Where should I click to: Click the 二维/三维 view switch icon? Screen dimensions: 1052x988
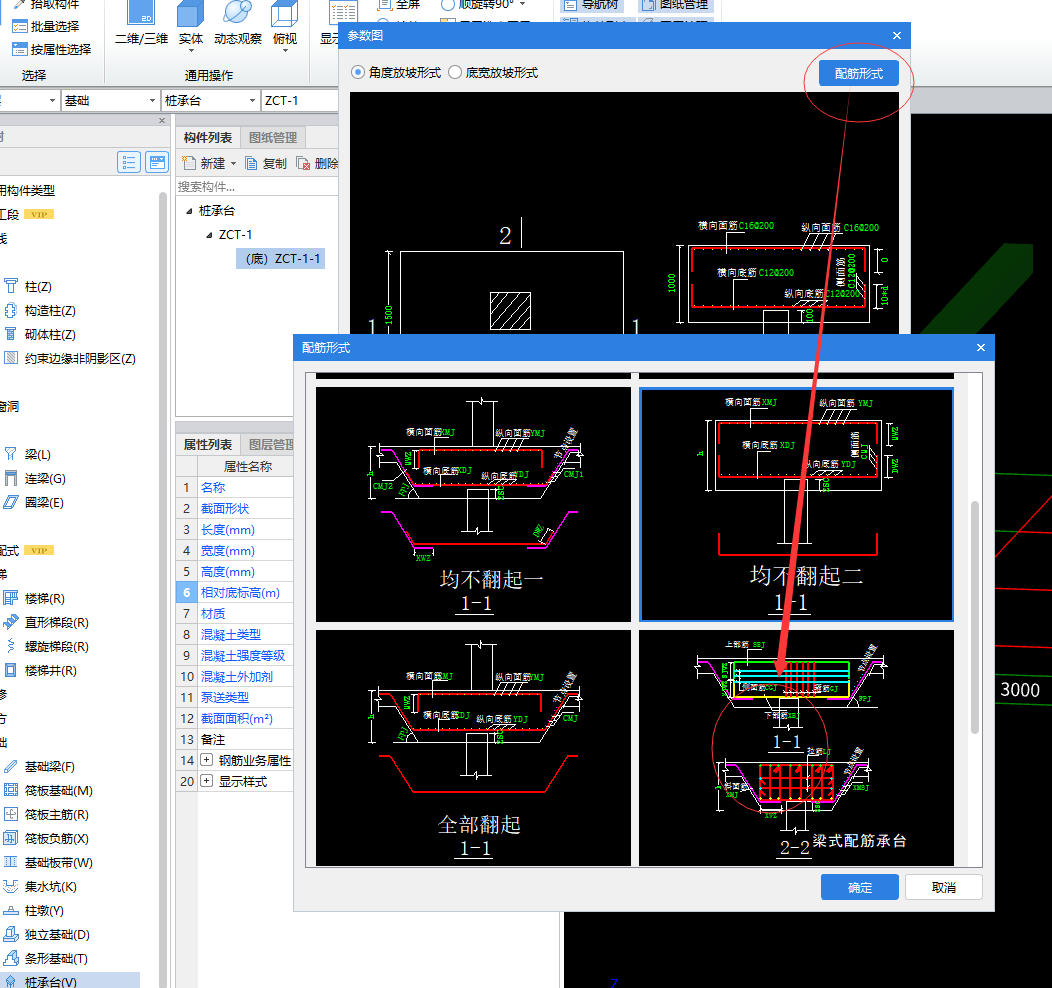pyautogui.click(x=141, y=16)
